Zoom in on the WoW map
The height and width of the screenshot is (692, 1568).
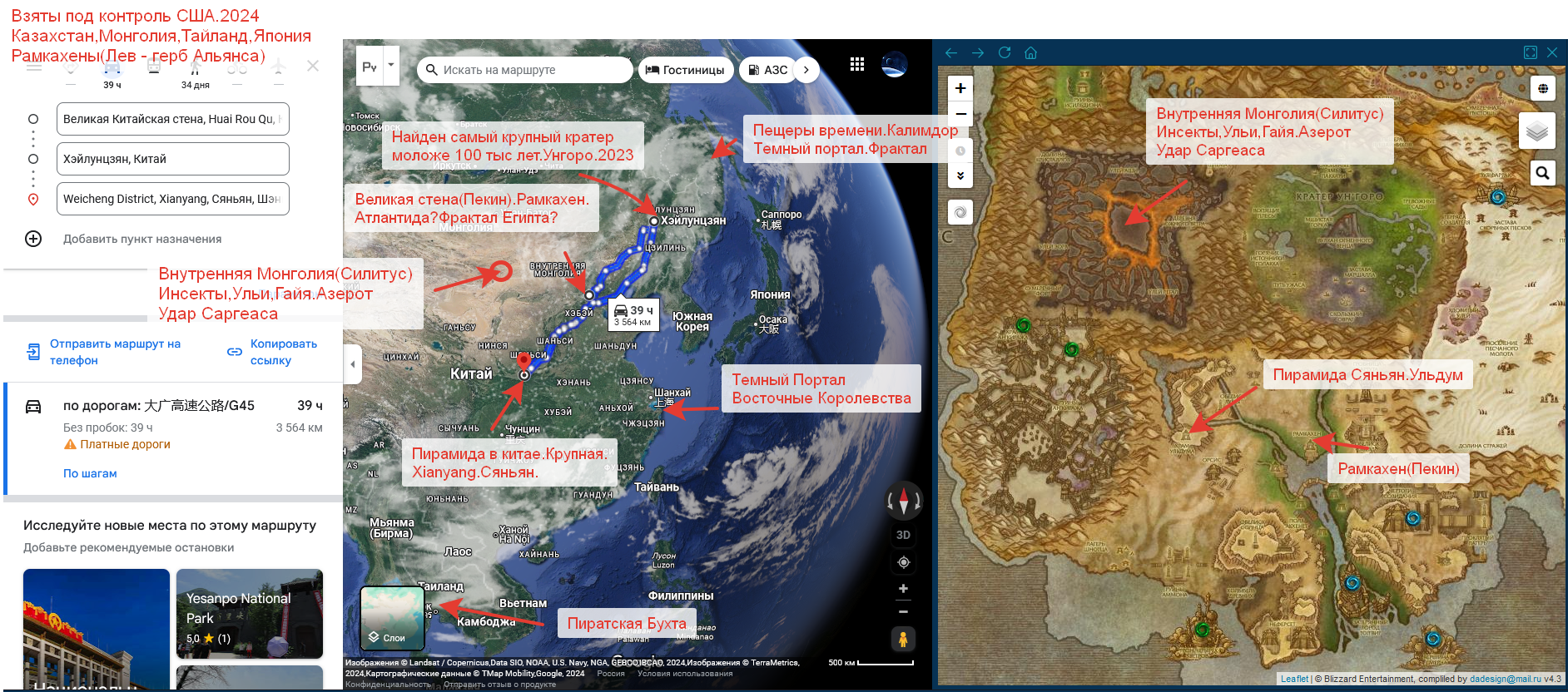coord(960,88)
